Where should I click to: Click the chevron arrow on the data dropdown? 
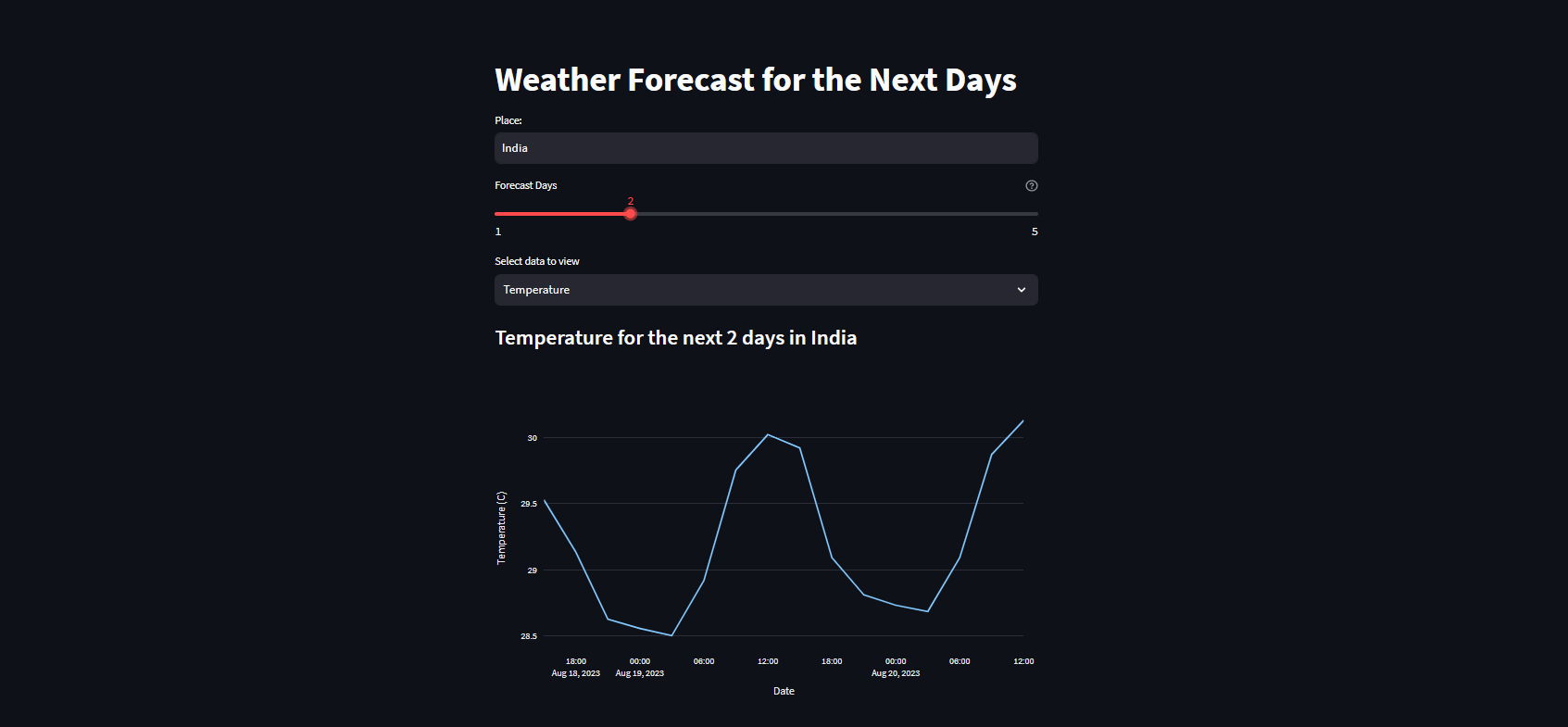[x=1021, y=290]
